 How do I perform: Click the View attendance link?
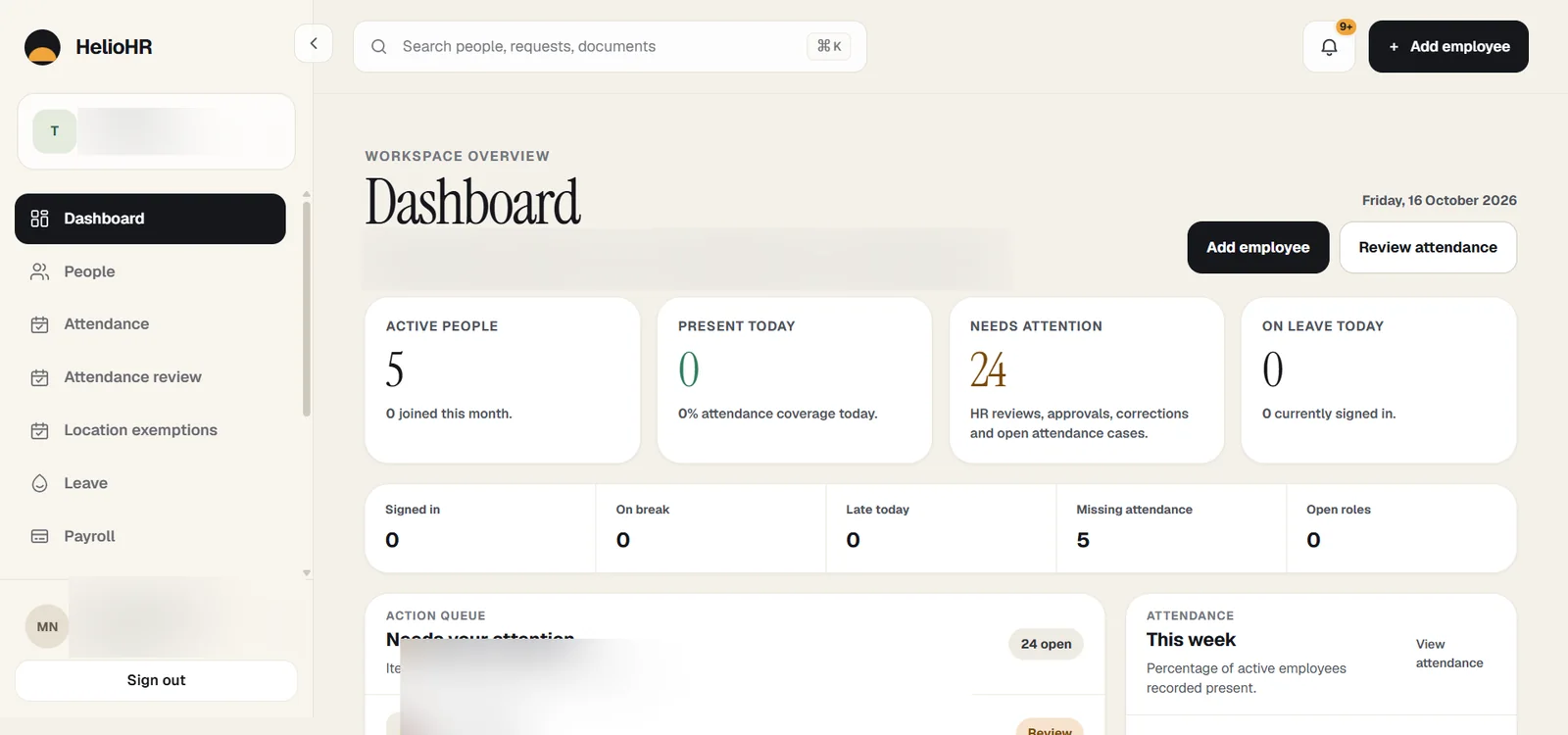[x=1449, y=654]
